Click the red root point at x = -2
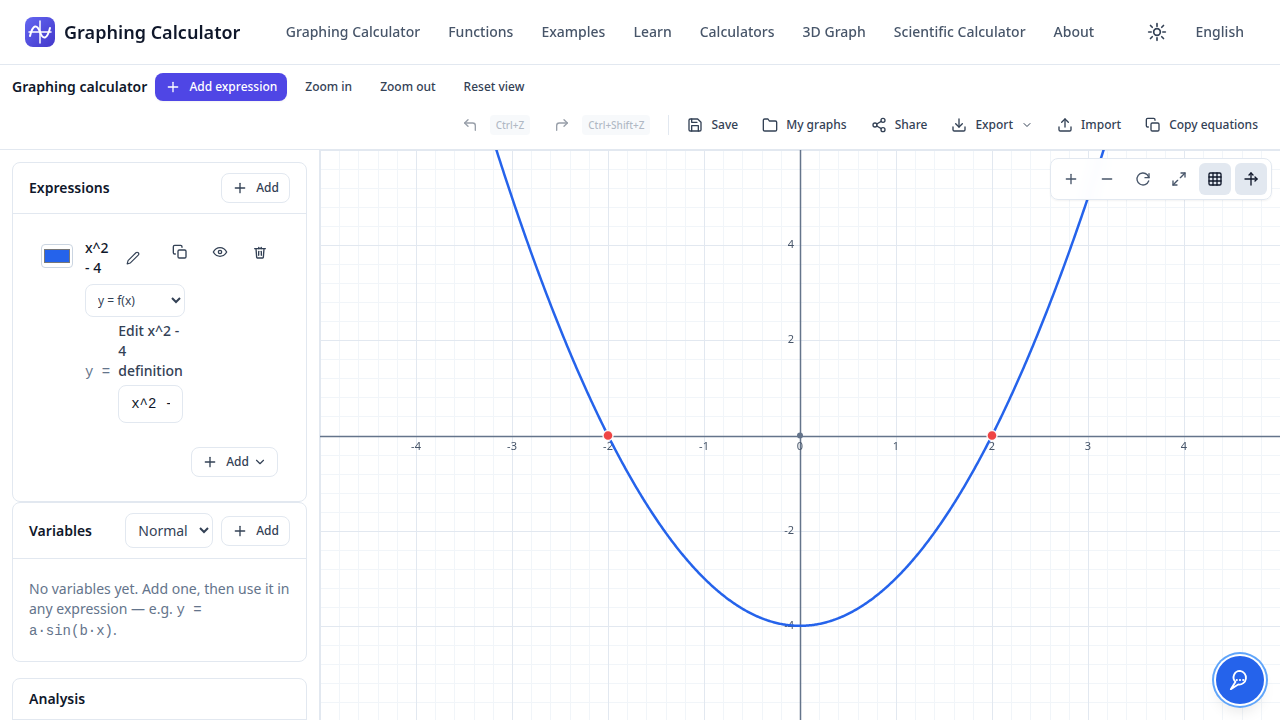 click(x=608, y=436)
